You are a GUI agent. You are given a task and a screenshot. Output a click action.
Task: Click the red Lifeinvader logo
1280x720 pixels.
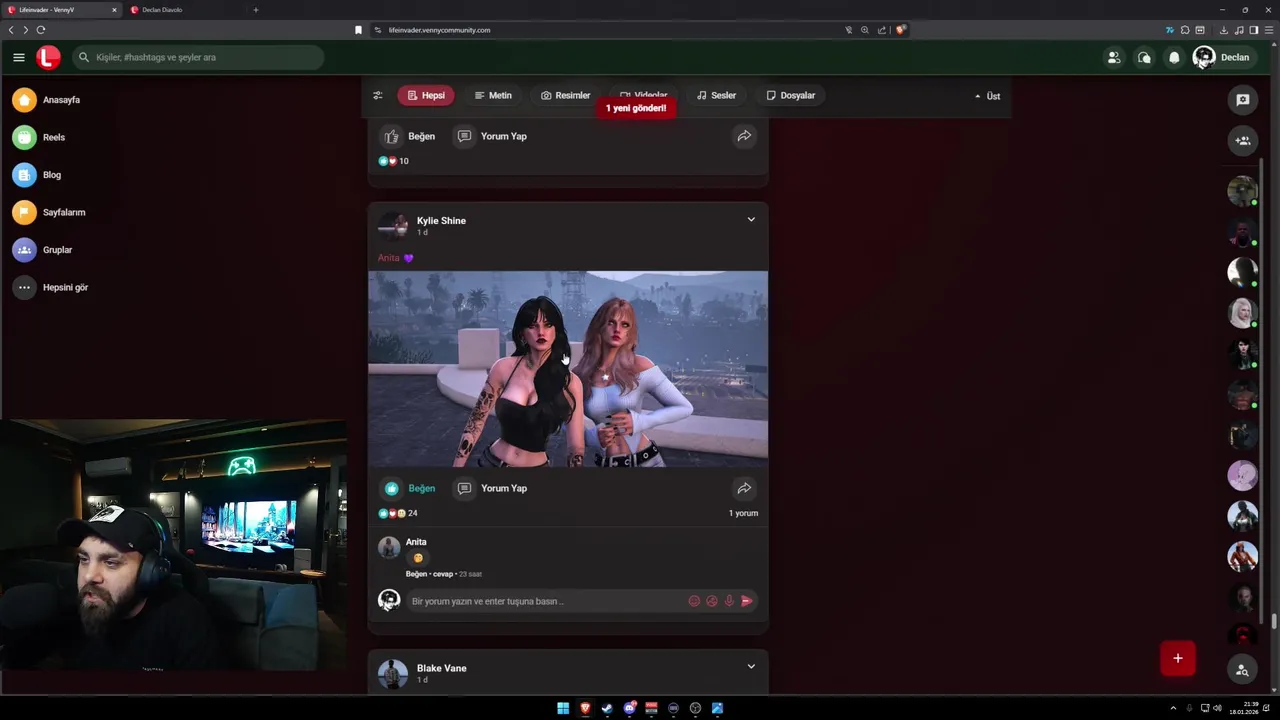click(48, 57)
